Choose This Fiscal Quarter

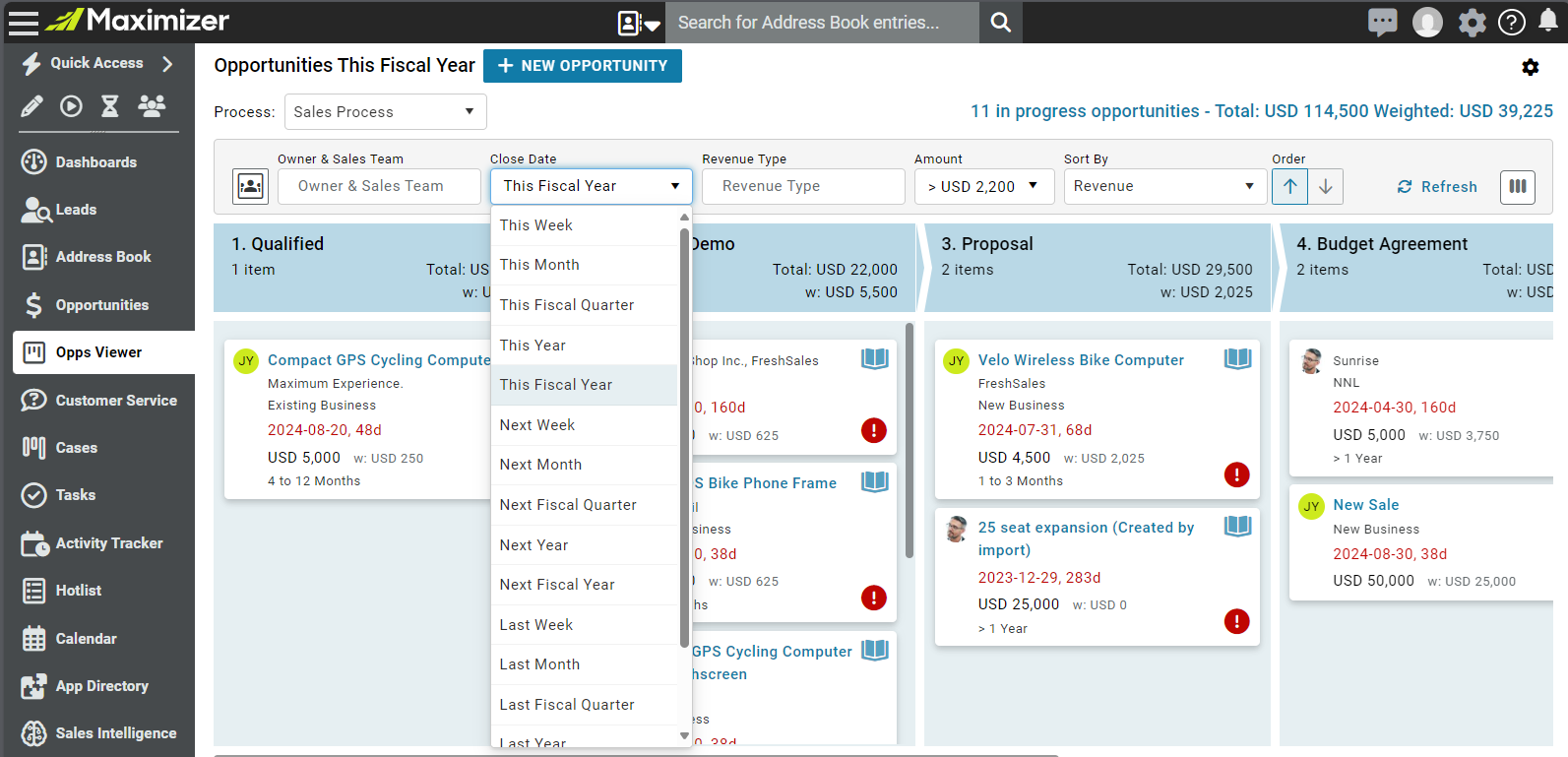coord(585,305)
